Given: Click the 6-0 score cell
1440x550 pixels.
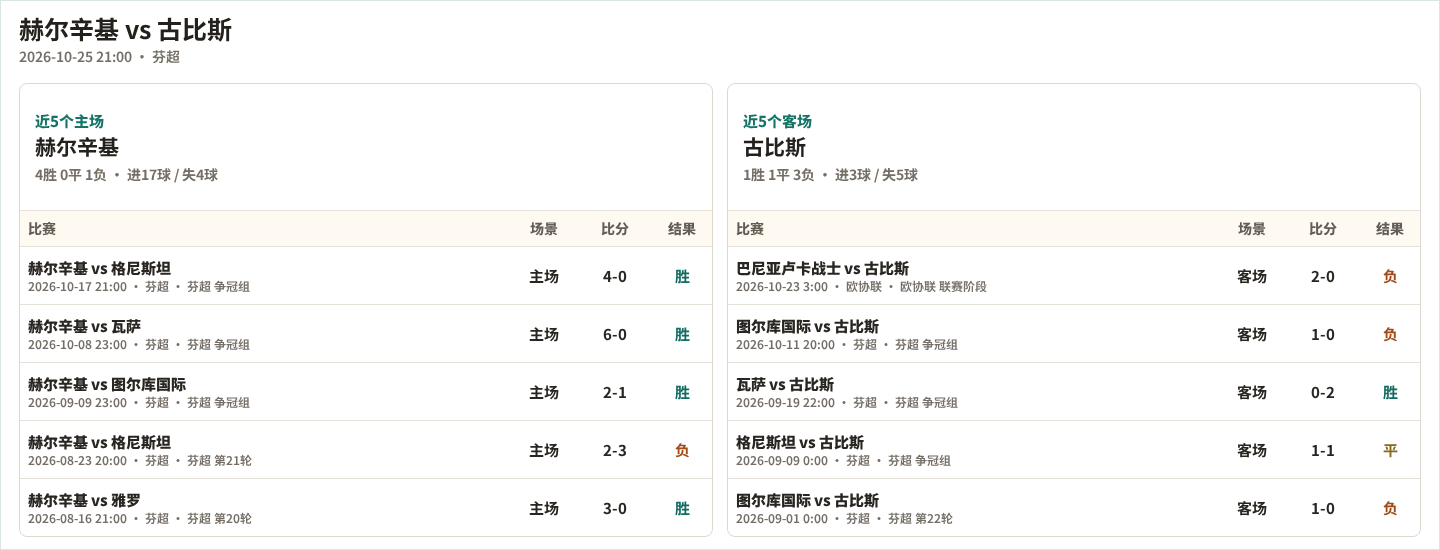Looking at the screenshot, I should click(x=615, y=334).
